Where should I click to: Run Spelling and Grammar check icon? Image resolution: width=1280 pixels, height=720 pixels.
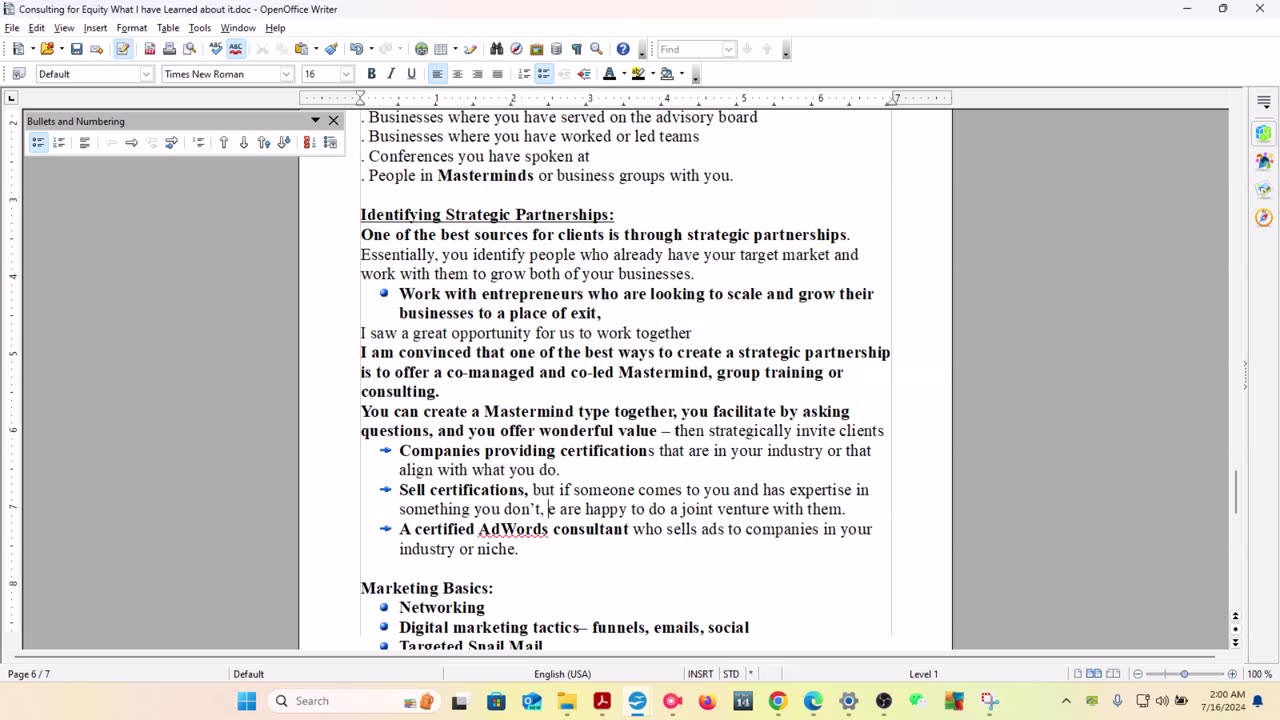(x=215, y=48)
